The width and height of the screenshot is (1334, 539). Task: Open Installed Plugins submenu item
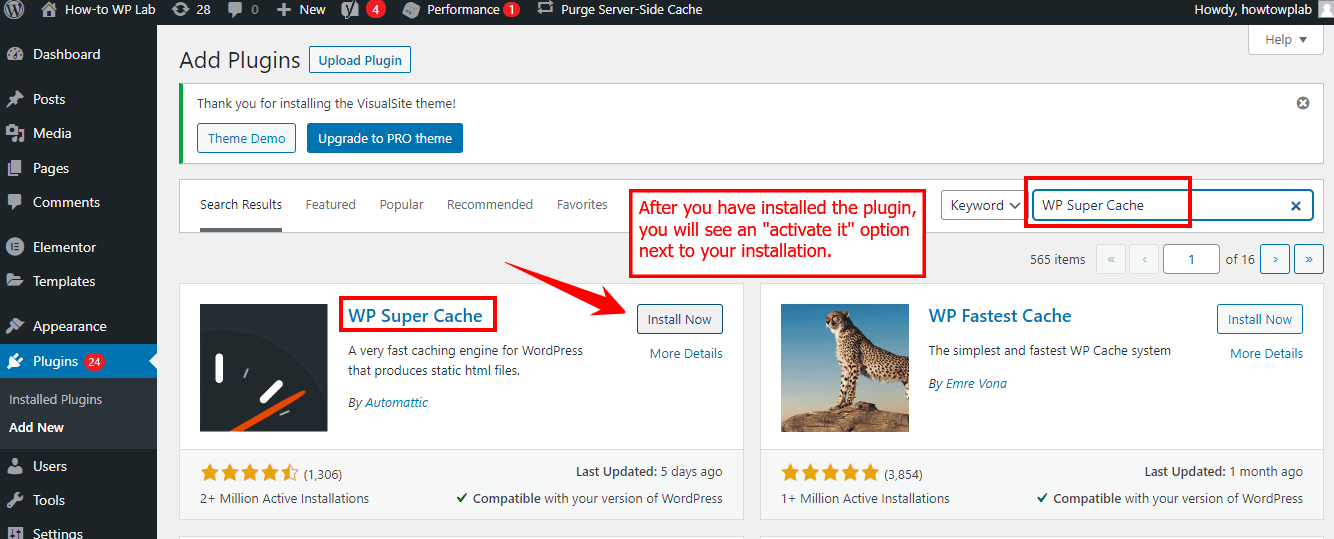pos(56,399)
